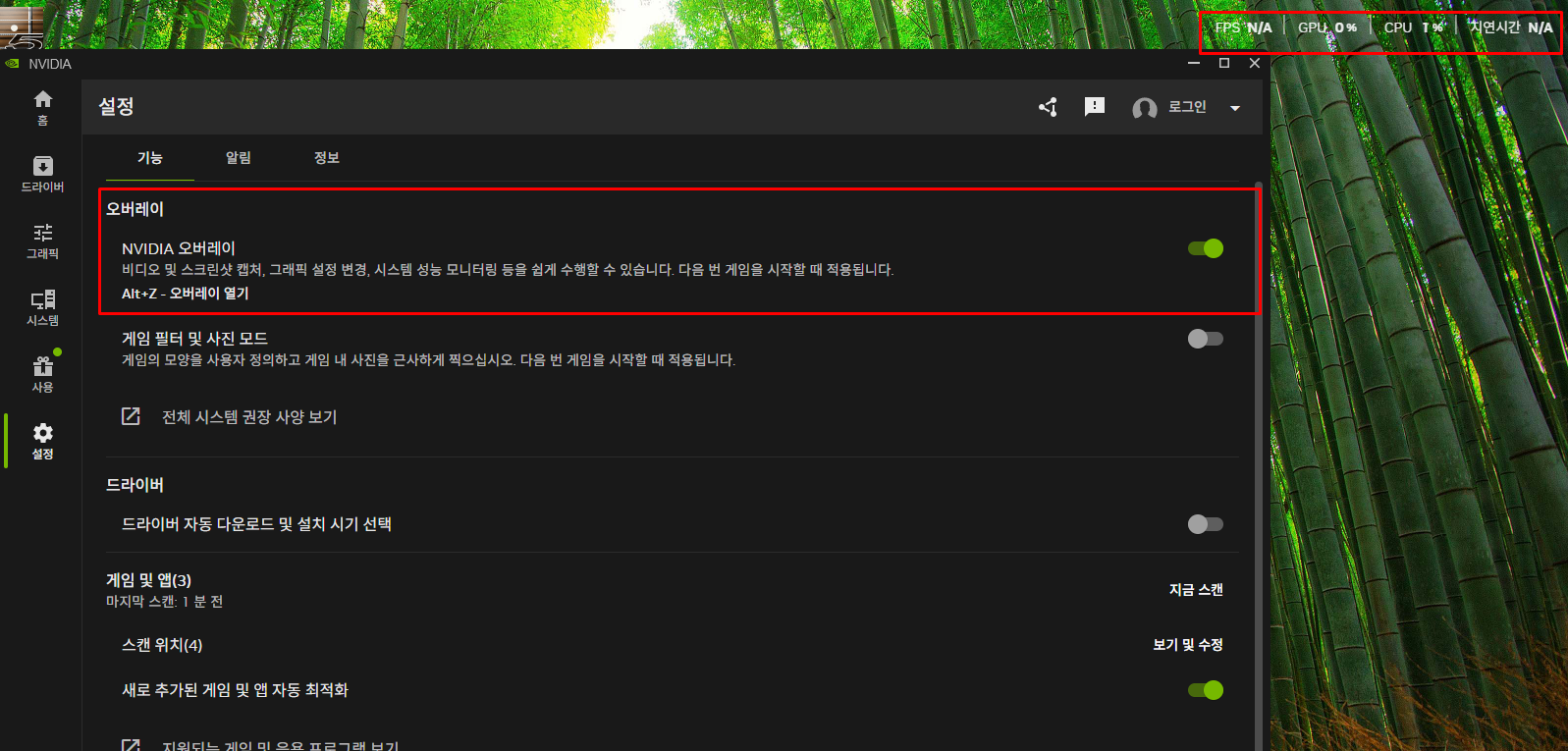Click the 지금 스캔 button
The width and height of the screenshot is (1568, 751).
[1196, 590]
